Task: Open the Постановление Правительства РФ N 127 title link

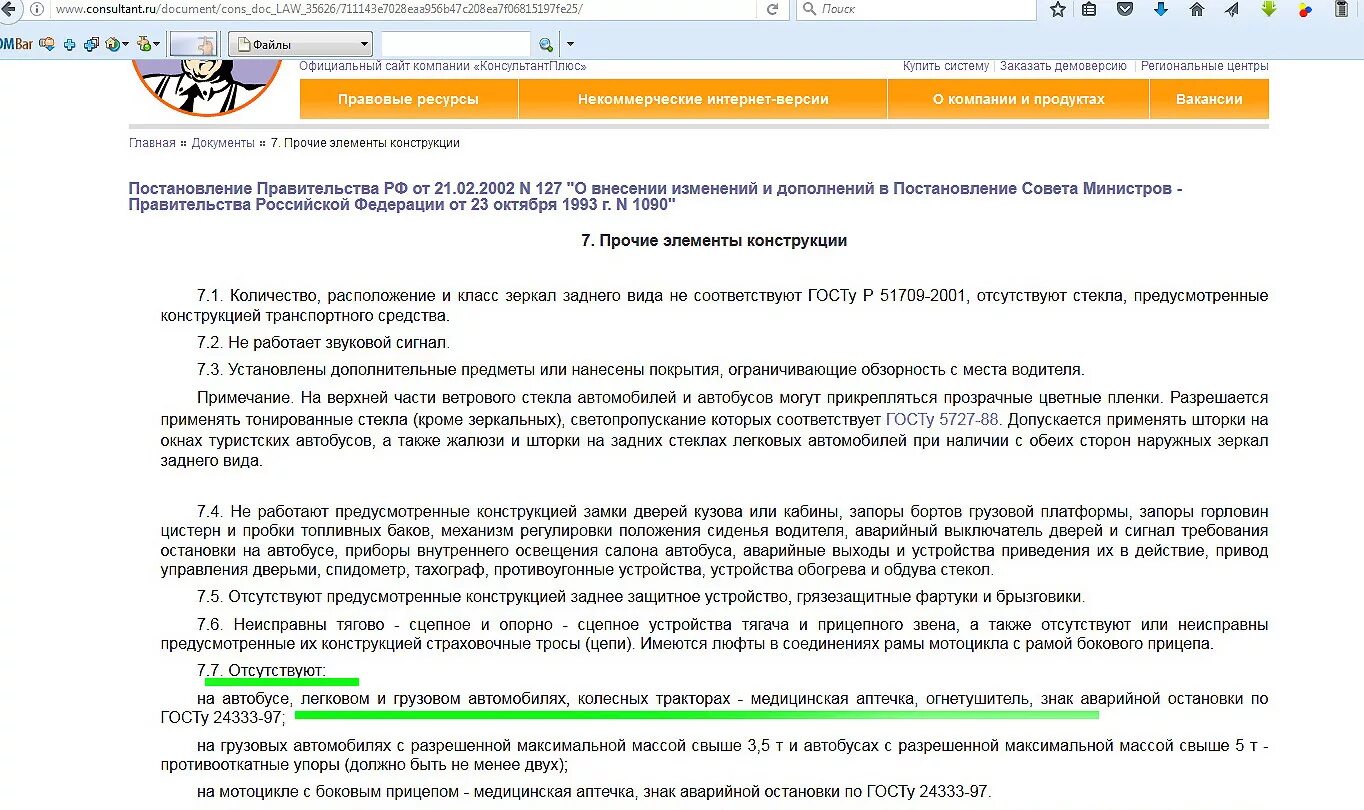Action: 655,197
